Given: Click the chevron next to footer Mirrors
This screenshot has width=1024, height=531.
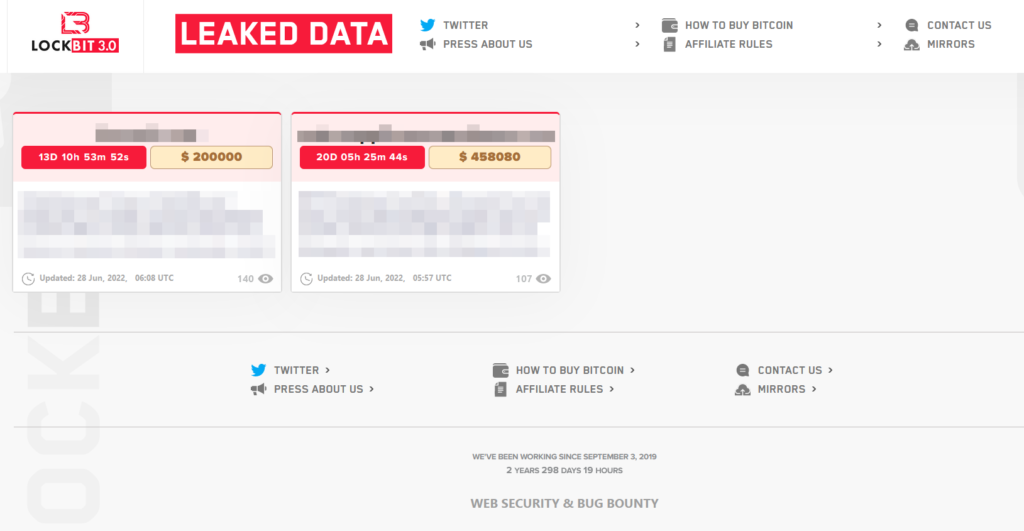Looking at the screenshot, I should pos(814,389).
